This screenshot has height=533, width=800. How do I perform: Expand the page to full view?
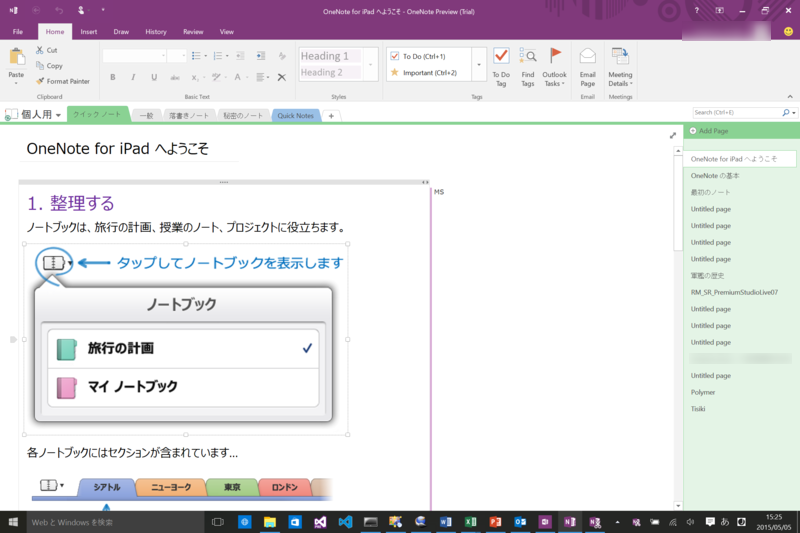pyautogui.click(x=673, y=136)
